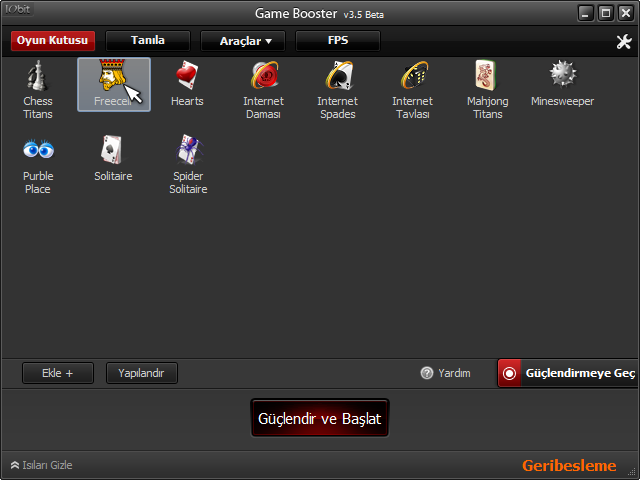Screen dimensions: 640x480
Task: Choose the Solitaire card icon
Action: click(112, 149)
